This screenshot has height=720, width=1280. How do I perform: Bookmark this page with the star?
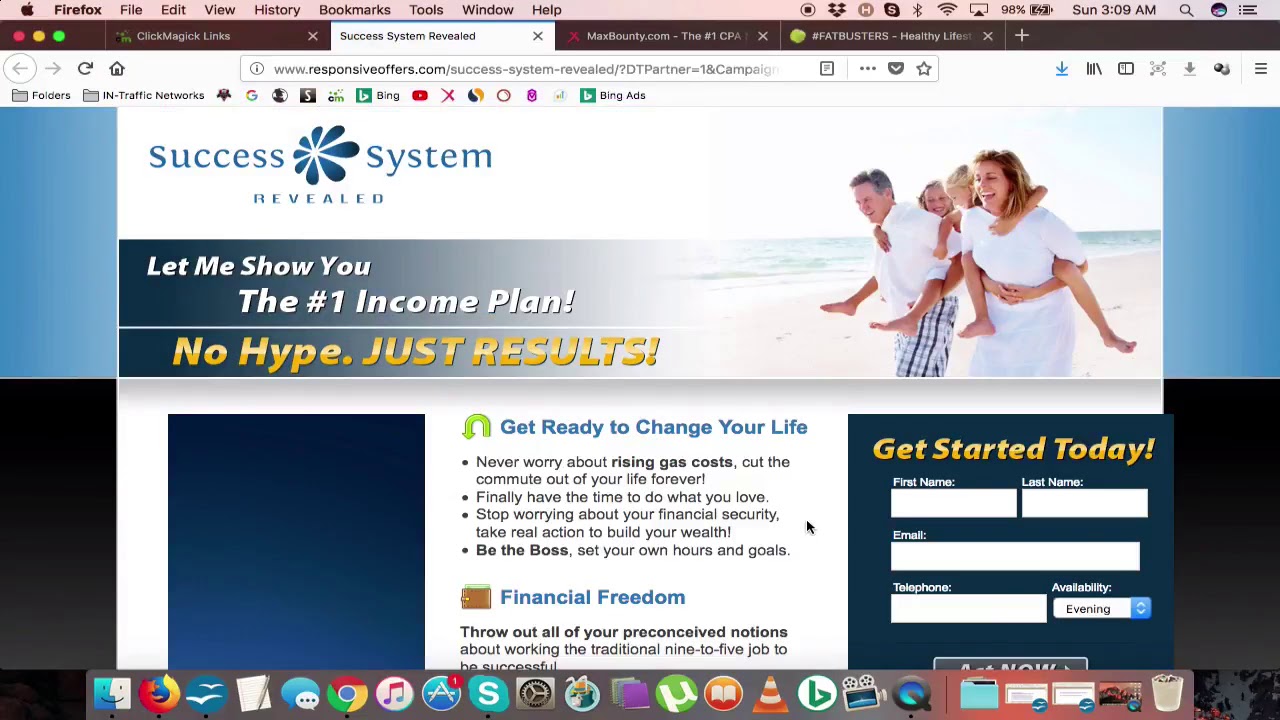pyautogui.click(x=924, y=69)
